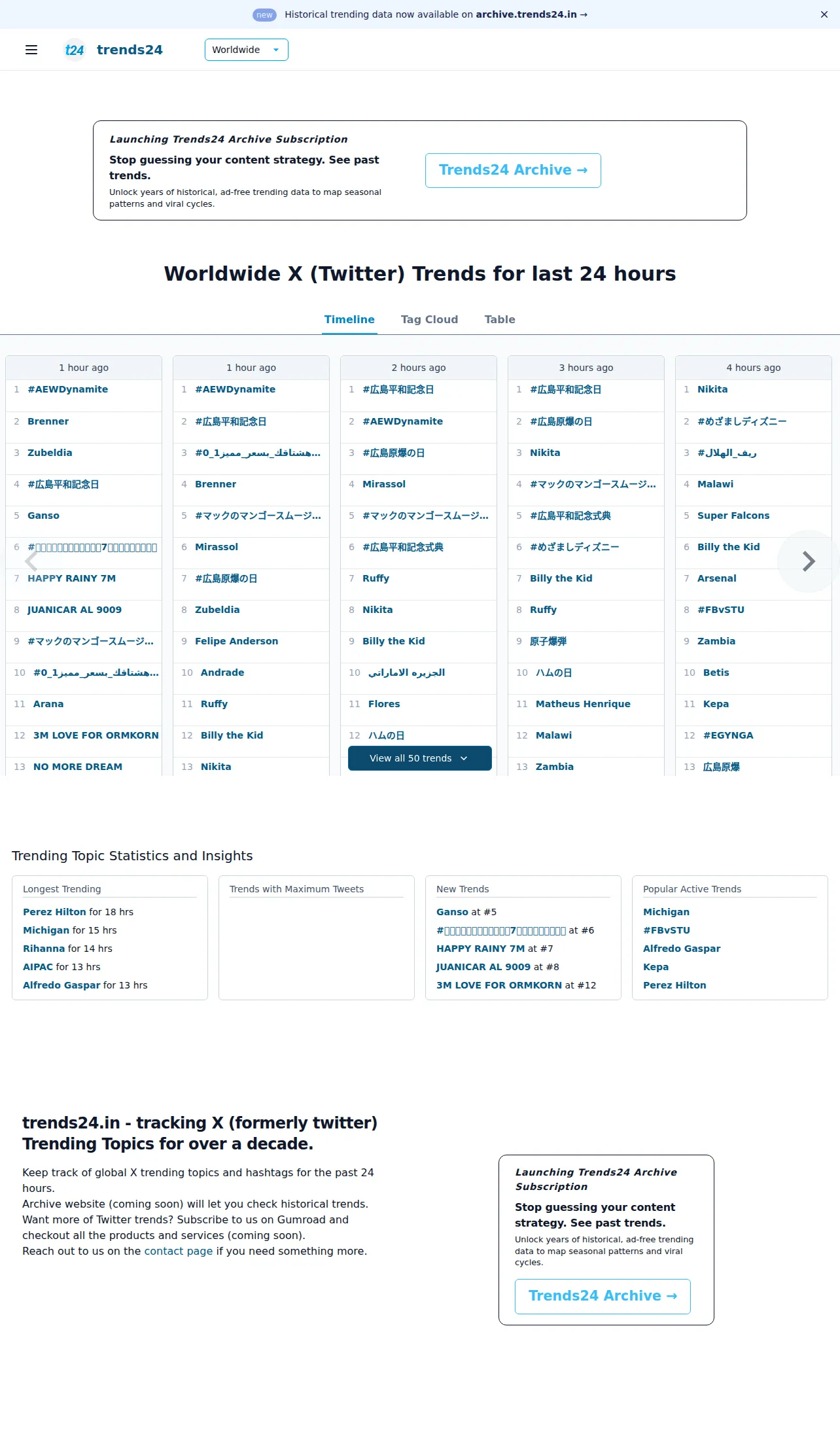Screen dimensions: 840x1451
Task: Go to previous timeline columns arrow
Action: click(31, 561)
